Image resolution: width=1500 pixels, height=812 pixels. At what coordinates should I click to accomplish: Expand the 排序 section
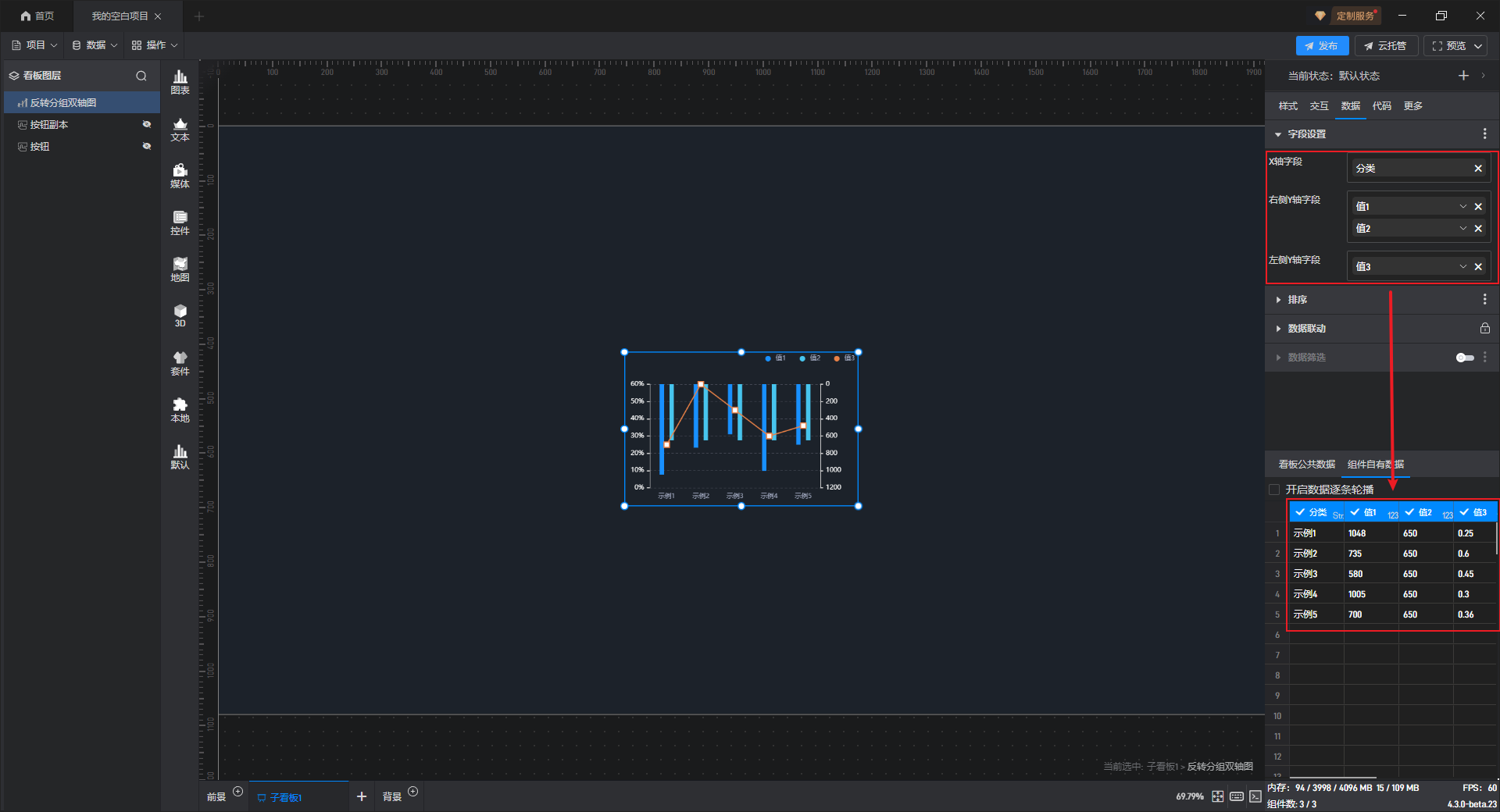(x=1278, y=300)
